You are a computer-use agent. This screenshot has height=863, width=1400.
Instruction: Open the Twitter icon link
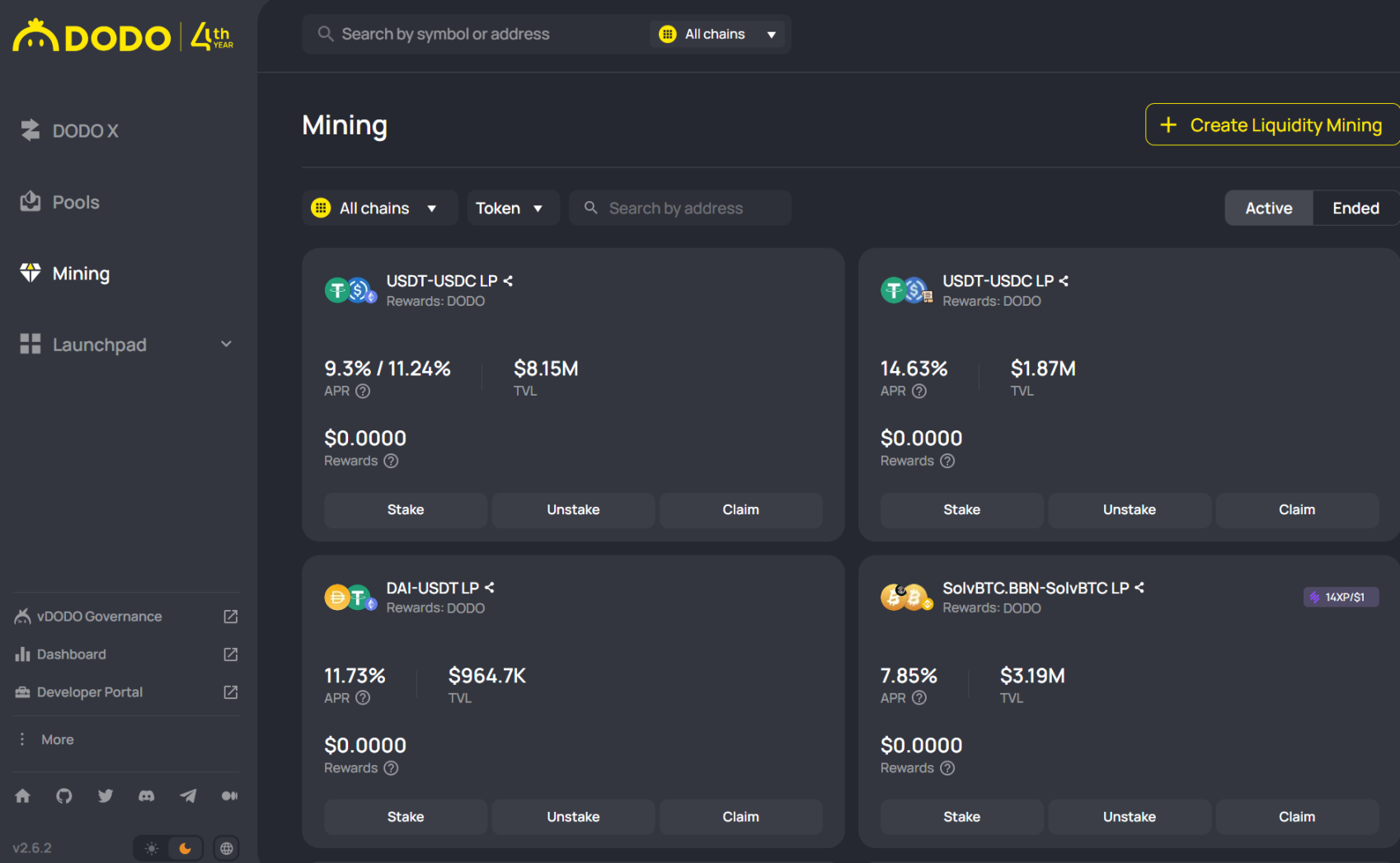tap(106, 795)
